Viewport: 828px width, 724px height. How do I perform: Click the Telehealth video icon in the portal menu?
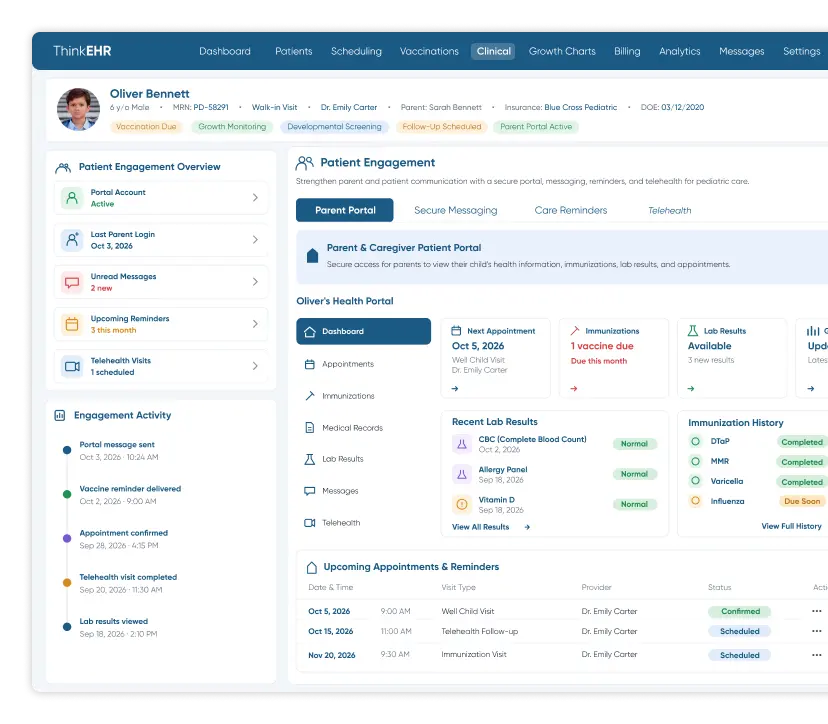click(309, 523)
